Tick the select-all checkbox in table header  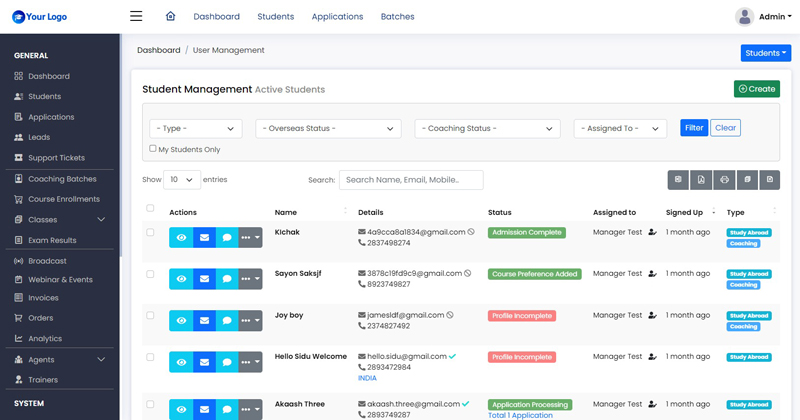(x=150, y=208)
